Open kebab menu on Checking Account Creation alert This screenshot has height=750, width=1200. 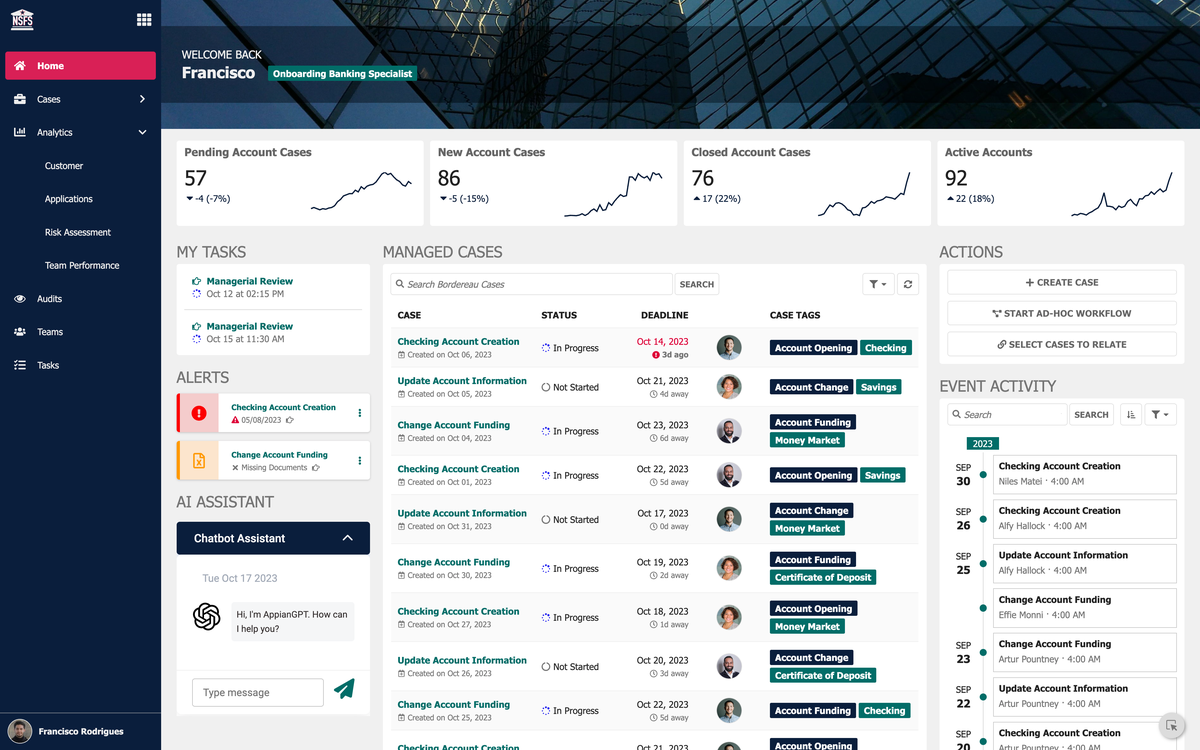tap(360, 413)
